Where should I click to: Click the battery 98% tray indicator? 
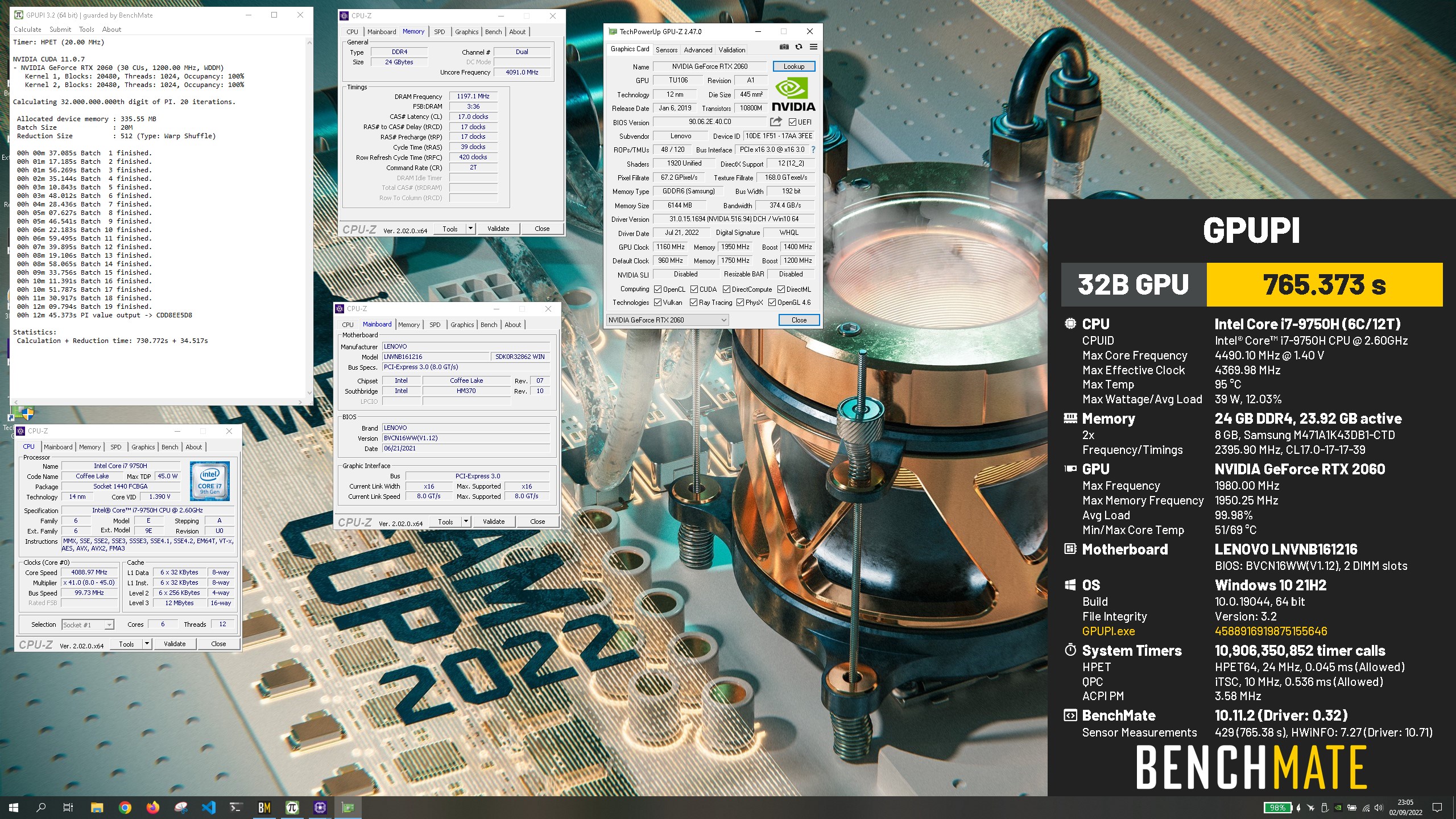click(1278, 808)
